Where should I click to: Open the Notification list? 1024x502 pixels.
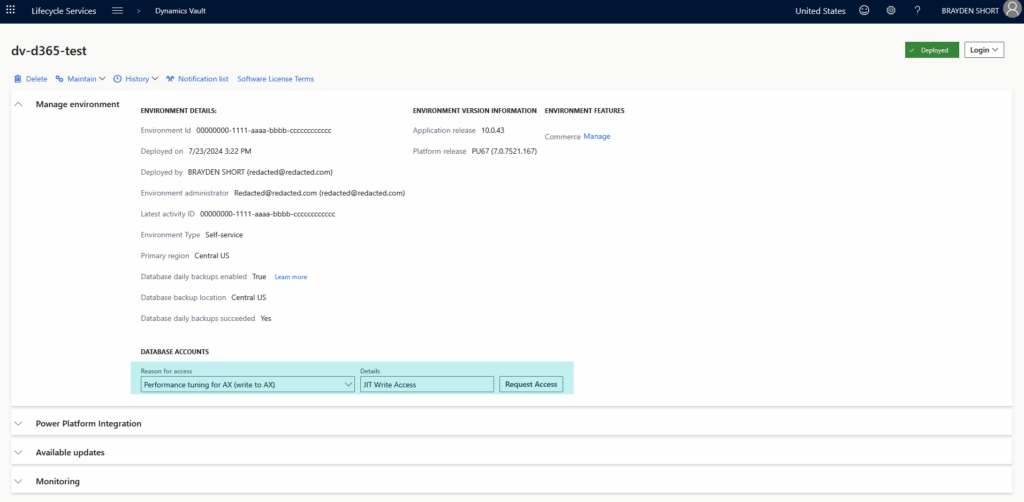pyautogui.click(x=203, y=79)
